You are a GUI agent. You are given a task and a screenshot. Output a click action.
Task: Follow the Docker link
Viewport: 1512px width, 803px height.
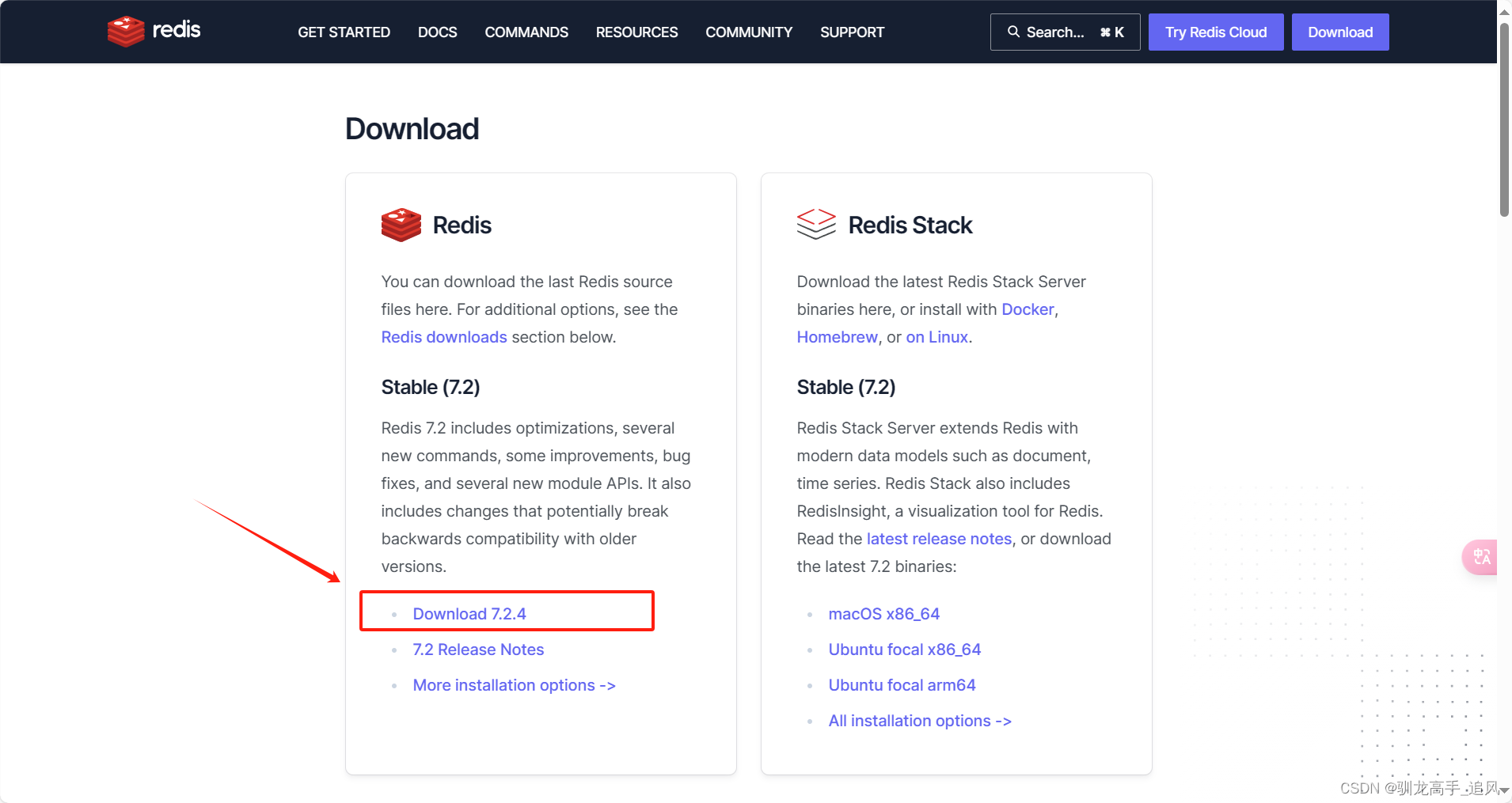(x=1028, y=309)
